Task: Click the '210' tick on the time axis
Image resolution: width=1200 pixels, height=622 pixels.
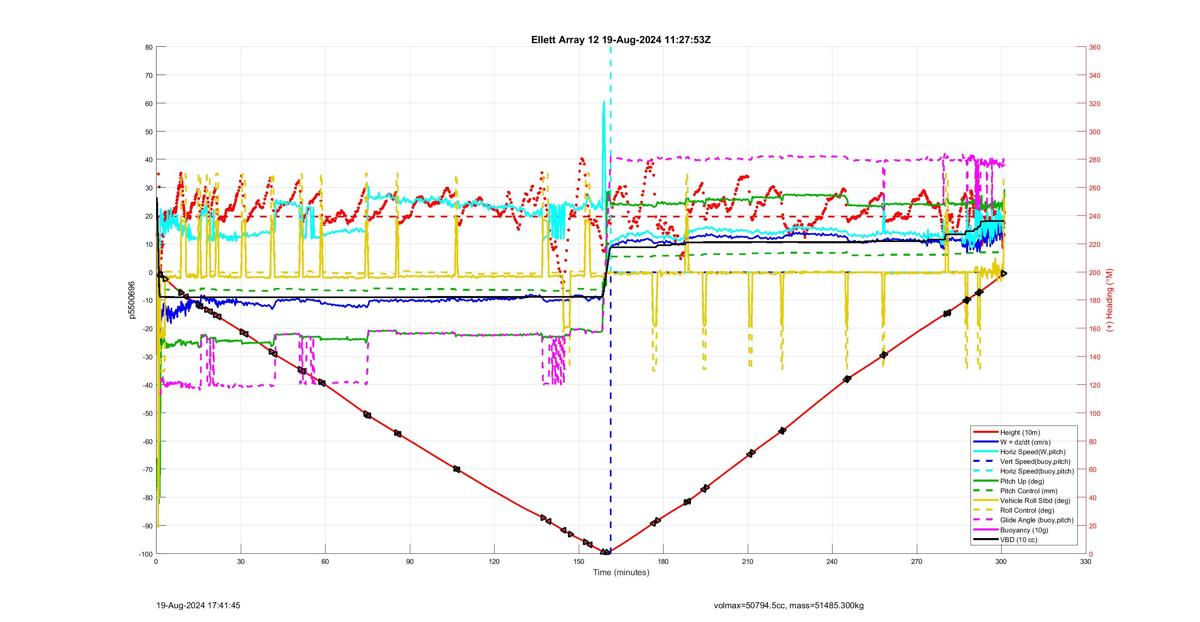Action: click(747, 563)
